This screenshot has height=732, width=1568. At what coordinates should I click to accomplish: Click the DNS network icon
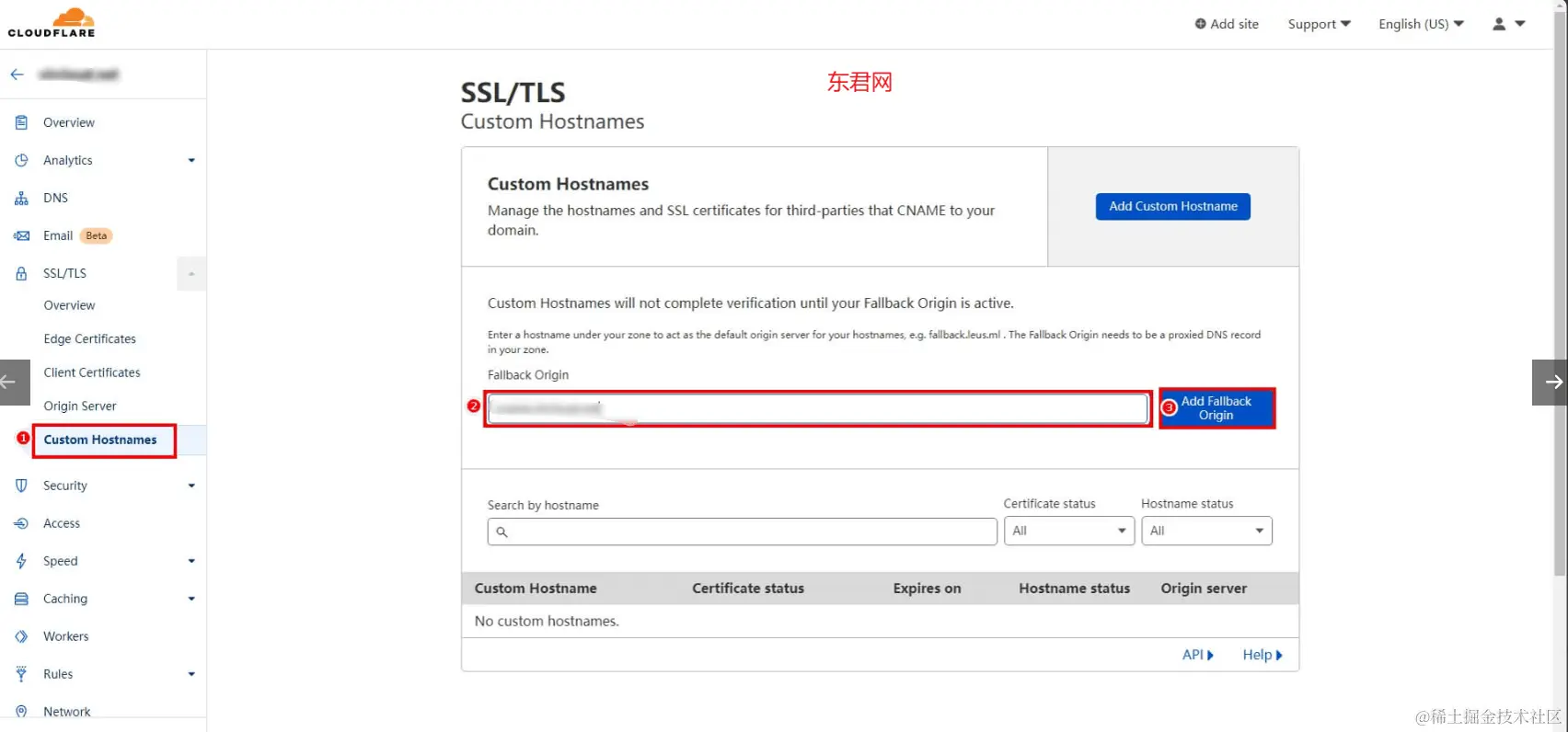[x=21, y=198]
